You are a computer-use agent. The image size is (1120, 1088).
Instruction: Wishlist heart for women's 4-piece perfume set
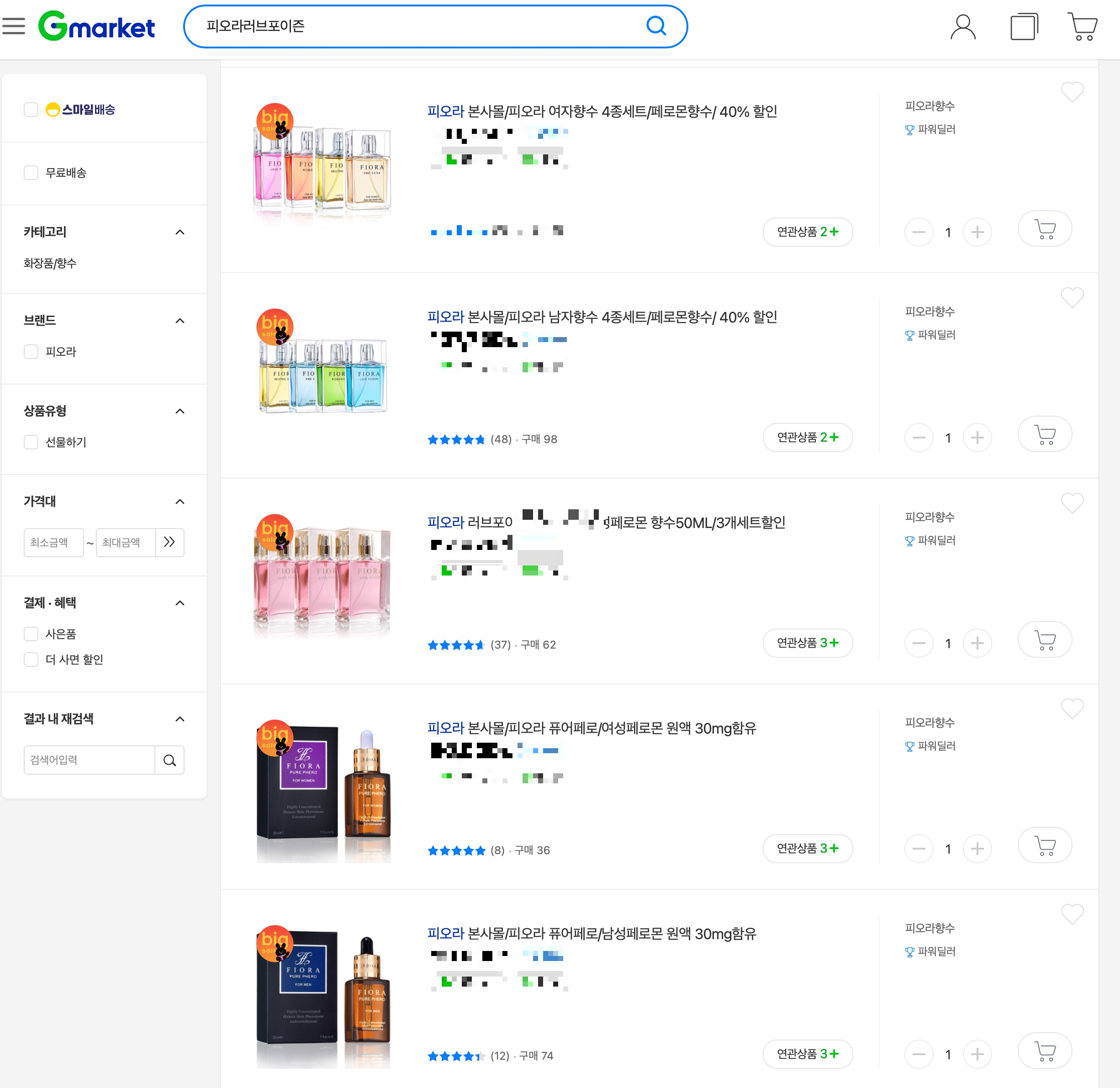tap(1072, 91)
